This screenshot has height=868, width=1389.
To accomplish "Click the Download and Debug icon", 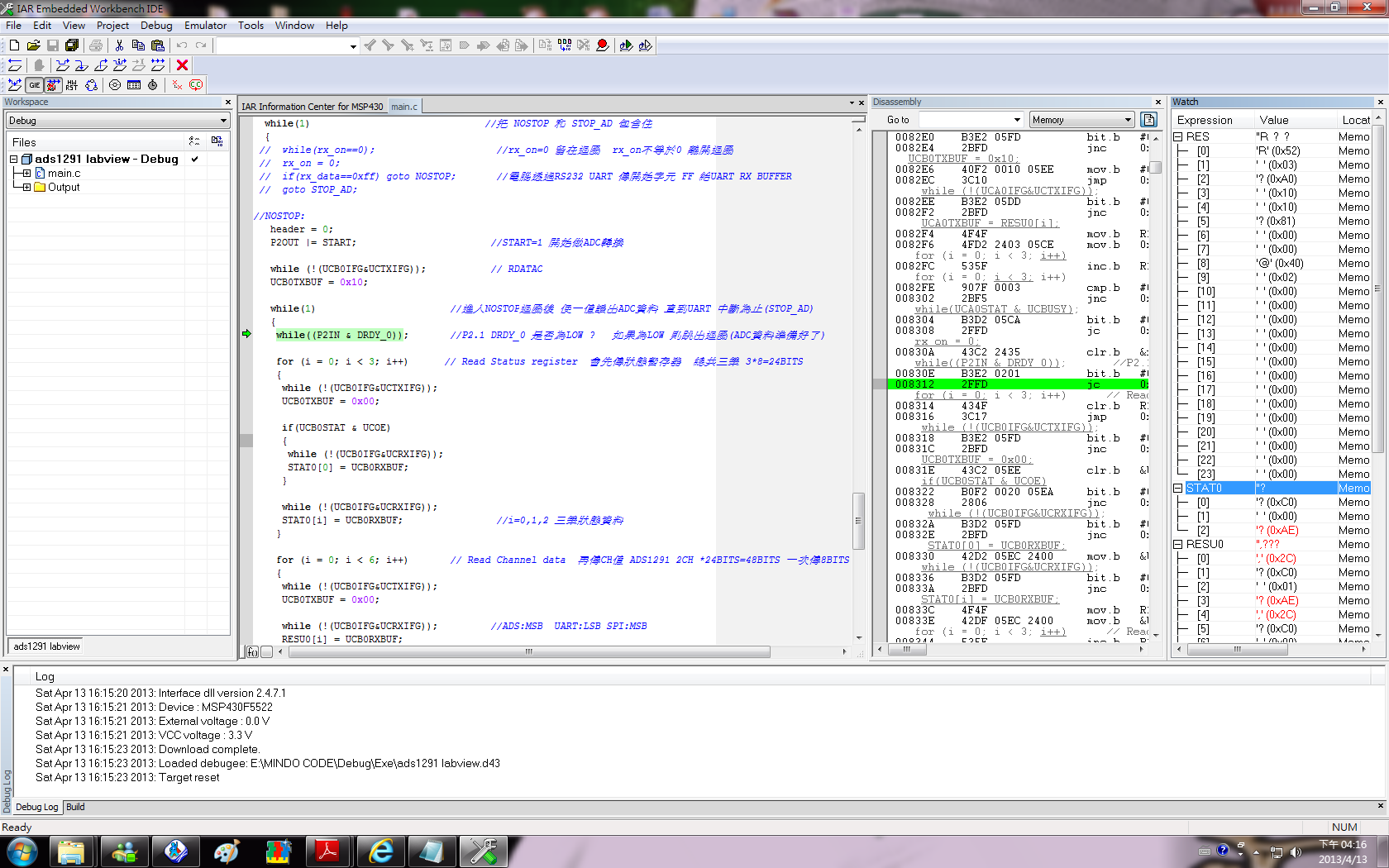I will (626, 45).
